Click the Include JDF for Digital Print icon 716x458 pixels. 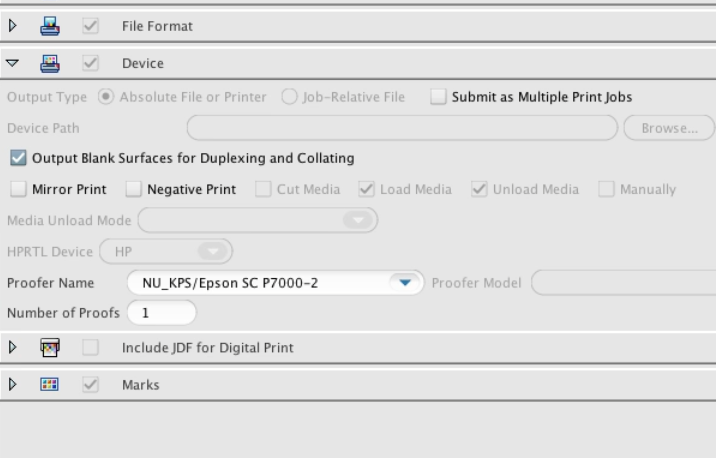(x=50, y=347)
